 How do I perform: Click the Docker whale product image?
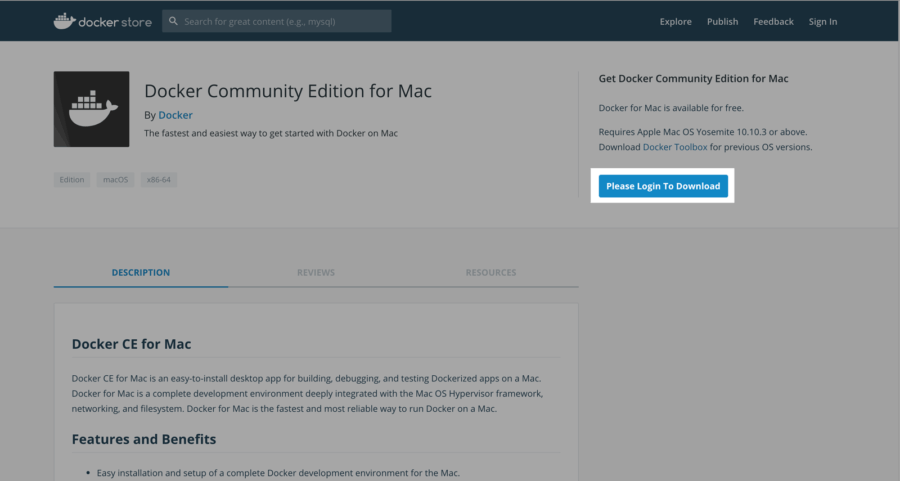click(x=91, y=109)
